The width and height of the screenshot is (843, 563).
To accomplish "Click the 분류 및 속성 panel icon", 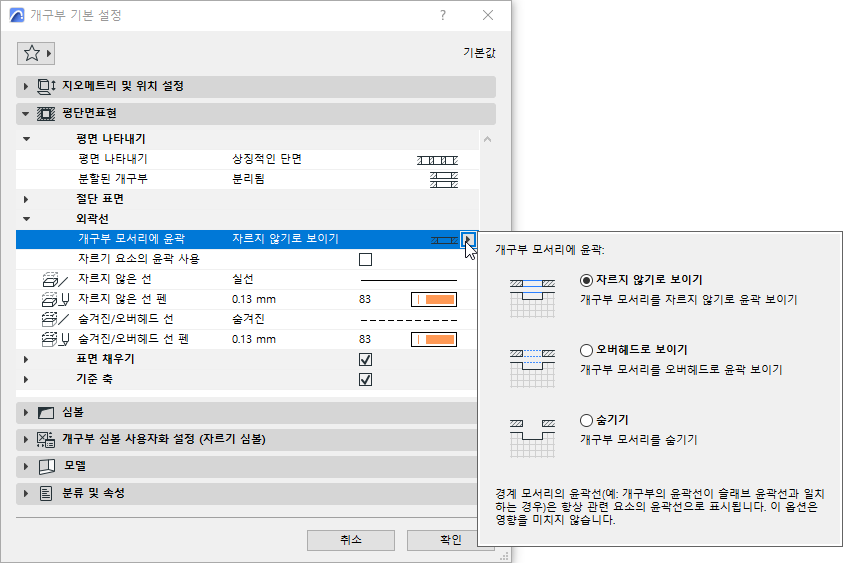I will click(46, 493).
